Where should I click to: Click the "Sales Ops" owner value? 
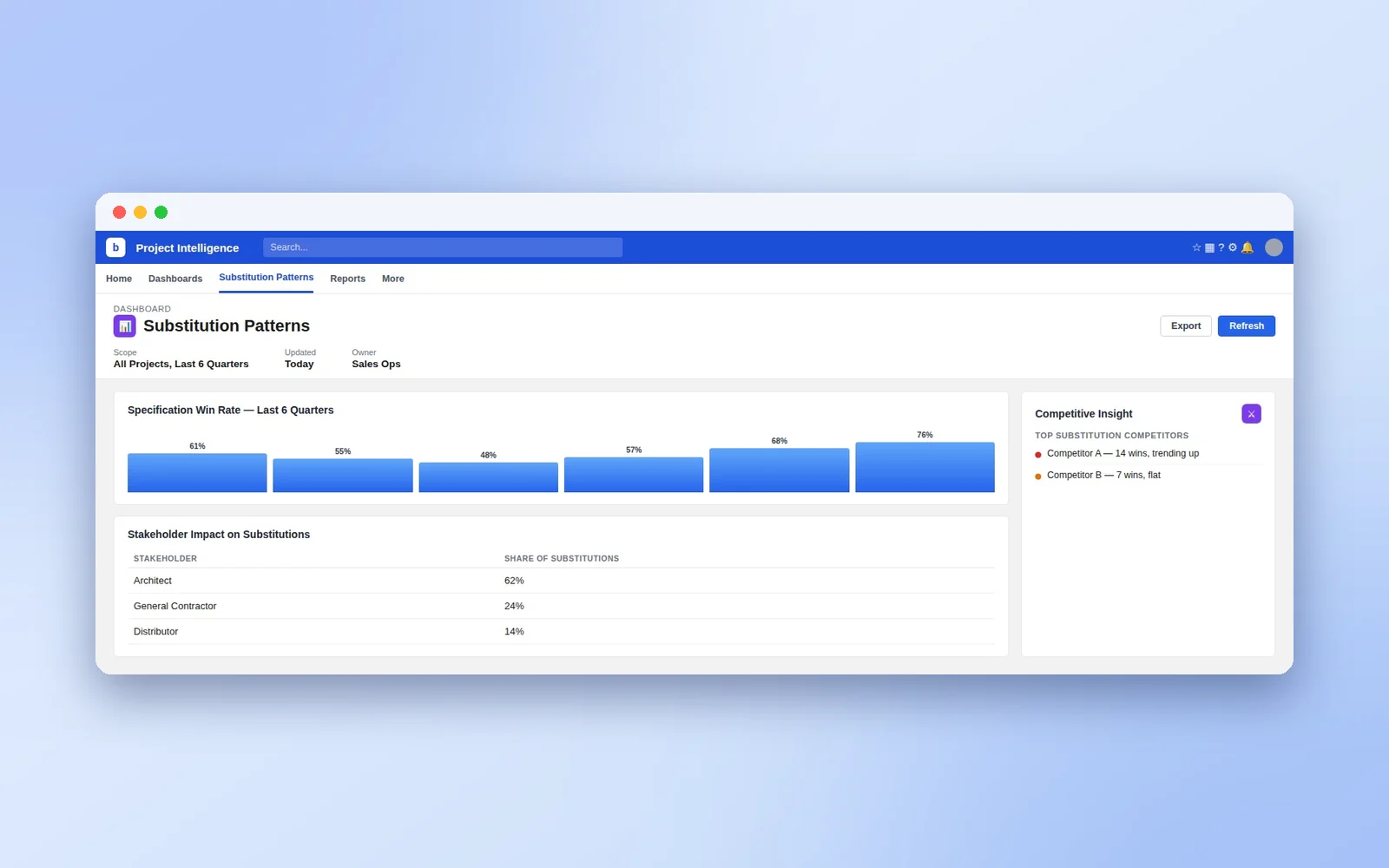point(376,365)
